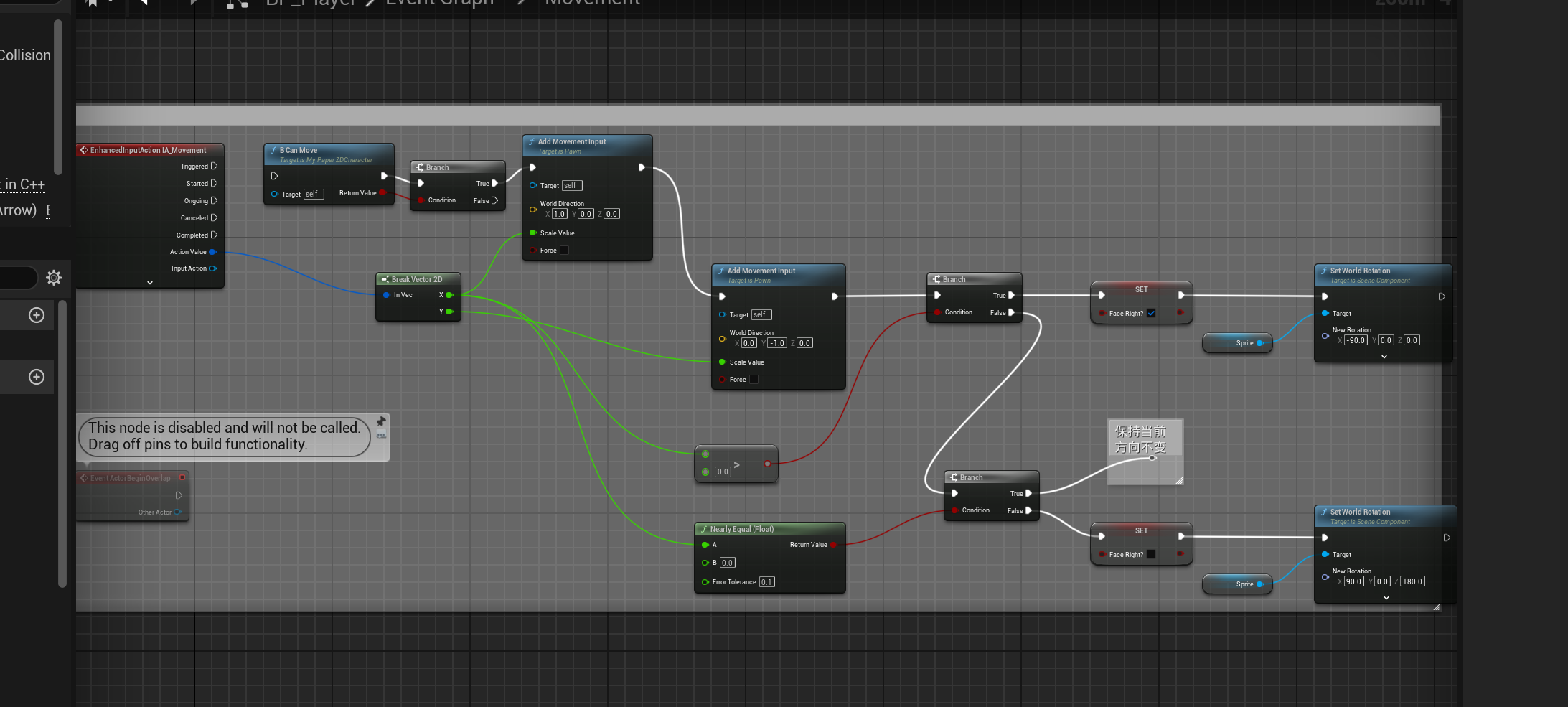Click the search field in the left panel
1568x707 pixels.
pyautogui.click(x=18, y=278)
